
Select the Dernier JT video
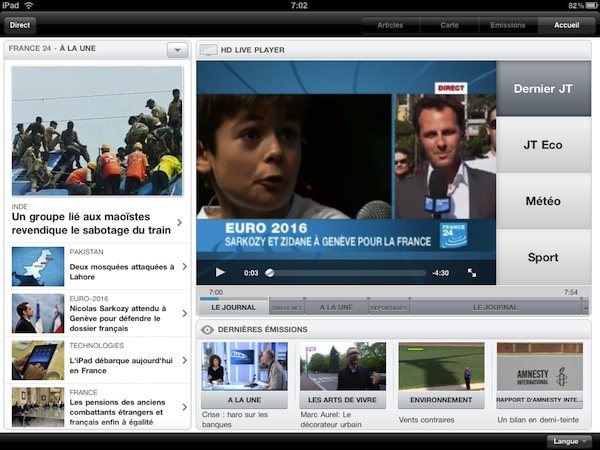543,88
